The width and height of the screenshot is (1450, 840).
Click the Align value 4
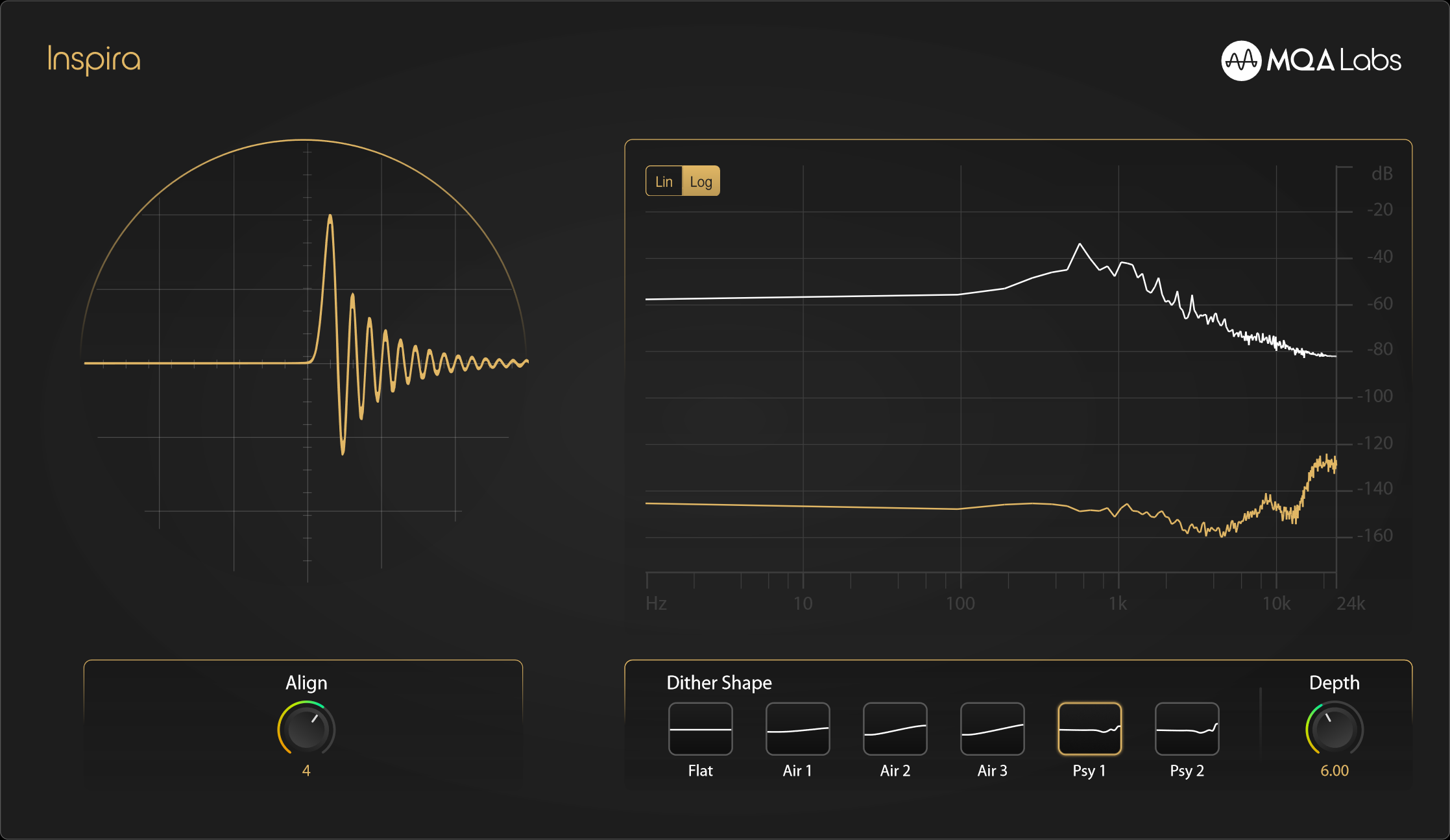pyautogui.click(x=306, y=771)
